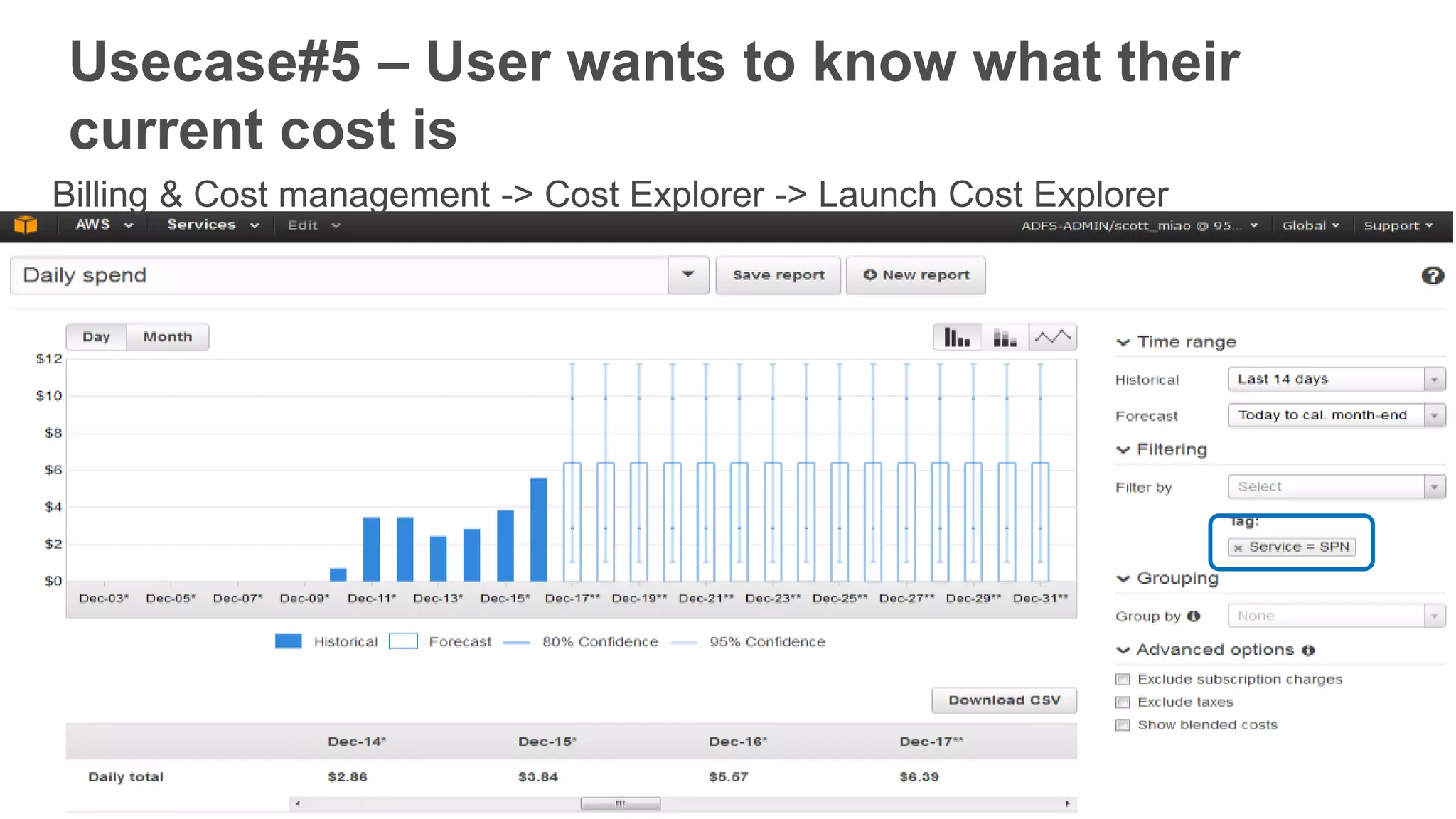Click the horizontal table scrollbar thumb
Screen dimensions: 1456x819
[621, 804]
